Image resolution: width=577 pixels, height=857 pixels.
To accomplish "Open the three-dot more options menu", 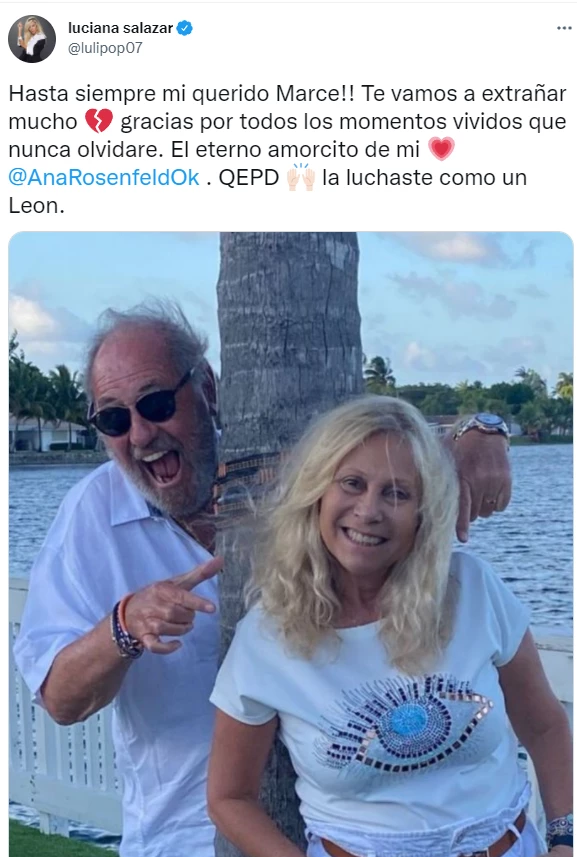I will [564, 28].
